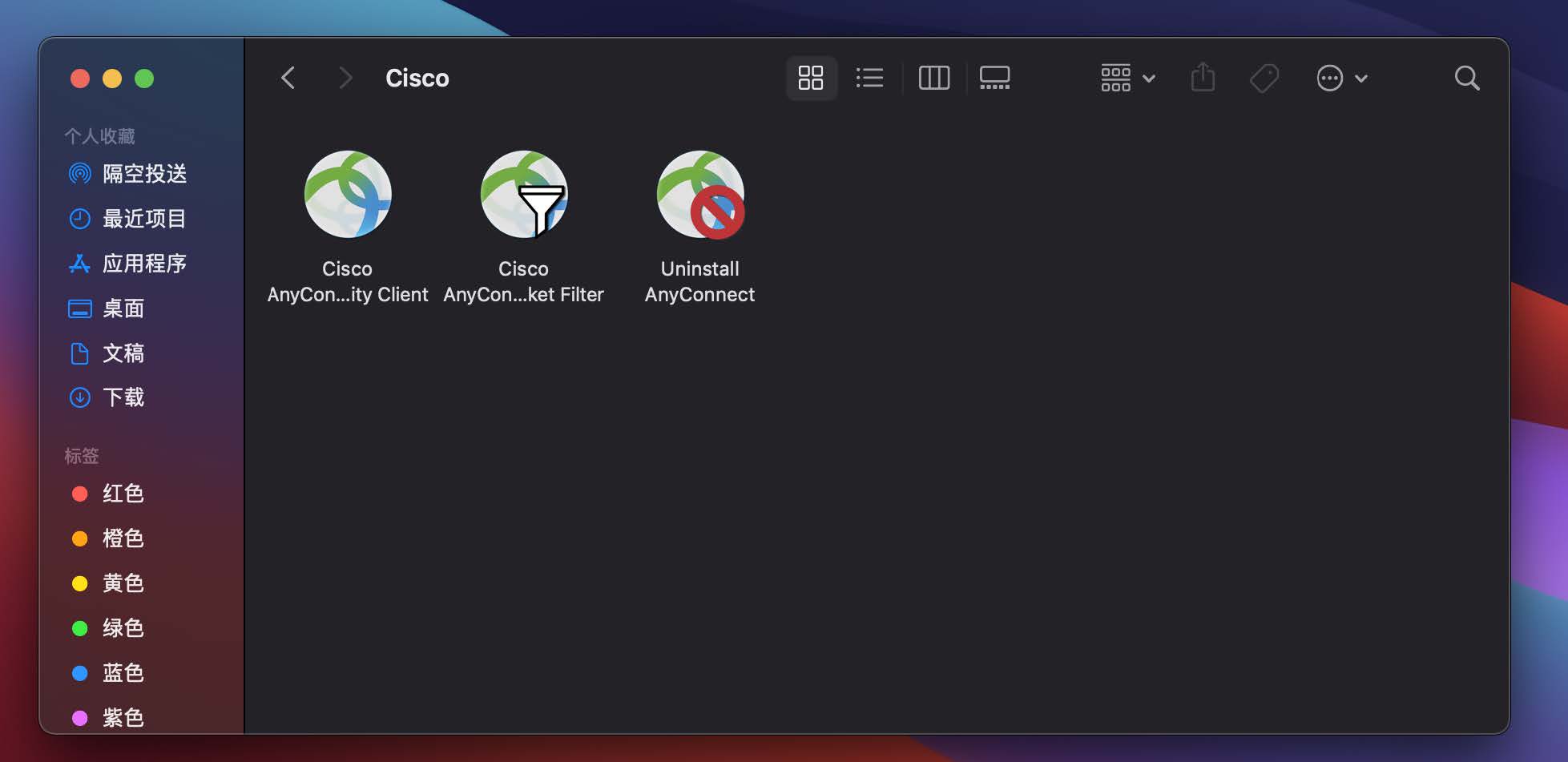Viewport: 1568px width, 762px height.
Task: Switch to gallery view
Action: click(x=994, y=78)
